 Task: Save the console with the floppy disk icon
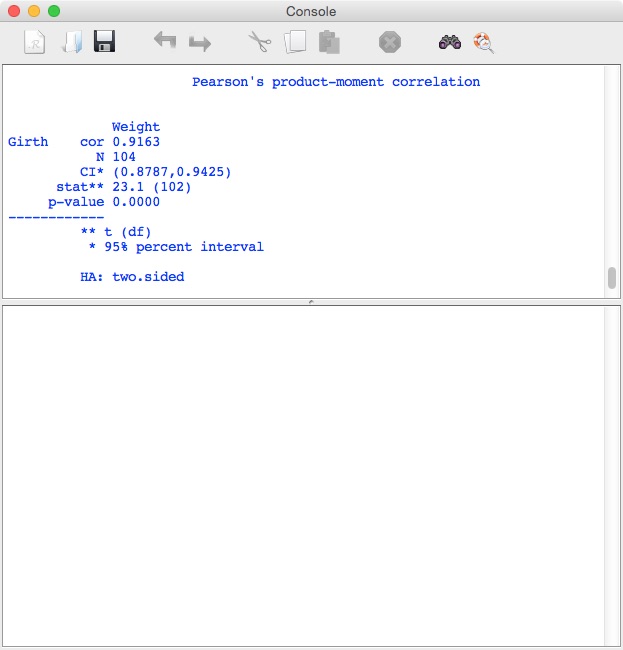104,41
